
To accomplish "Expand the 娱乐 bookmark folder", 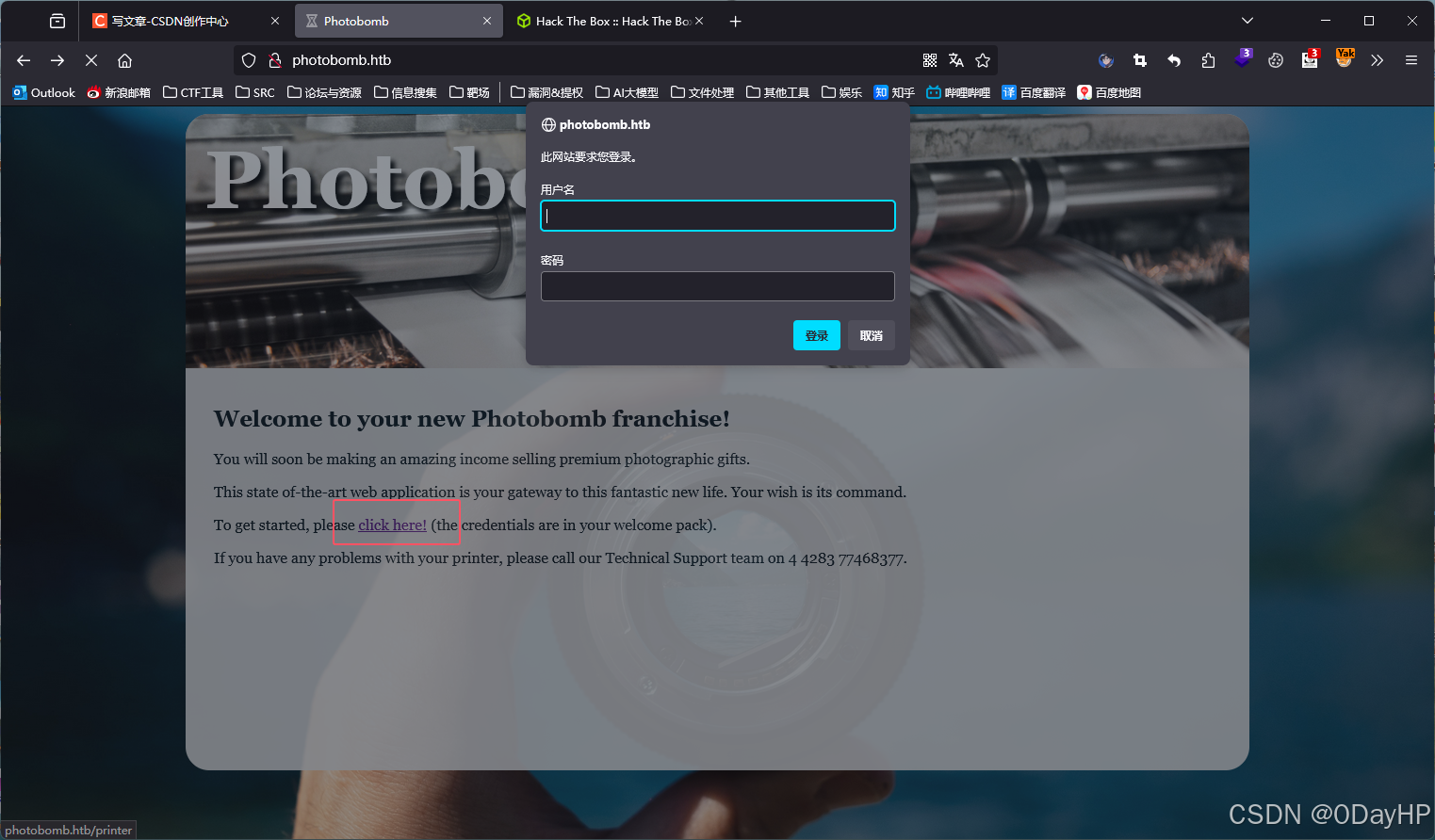I will tap(842, 92).
